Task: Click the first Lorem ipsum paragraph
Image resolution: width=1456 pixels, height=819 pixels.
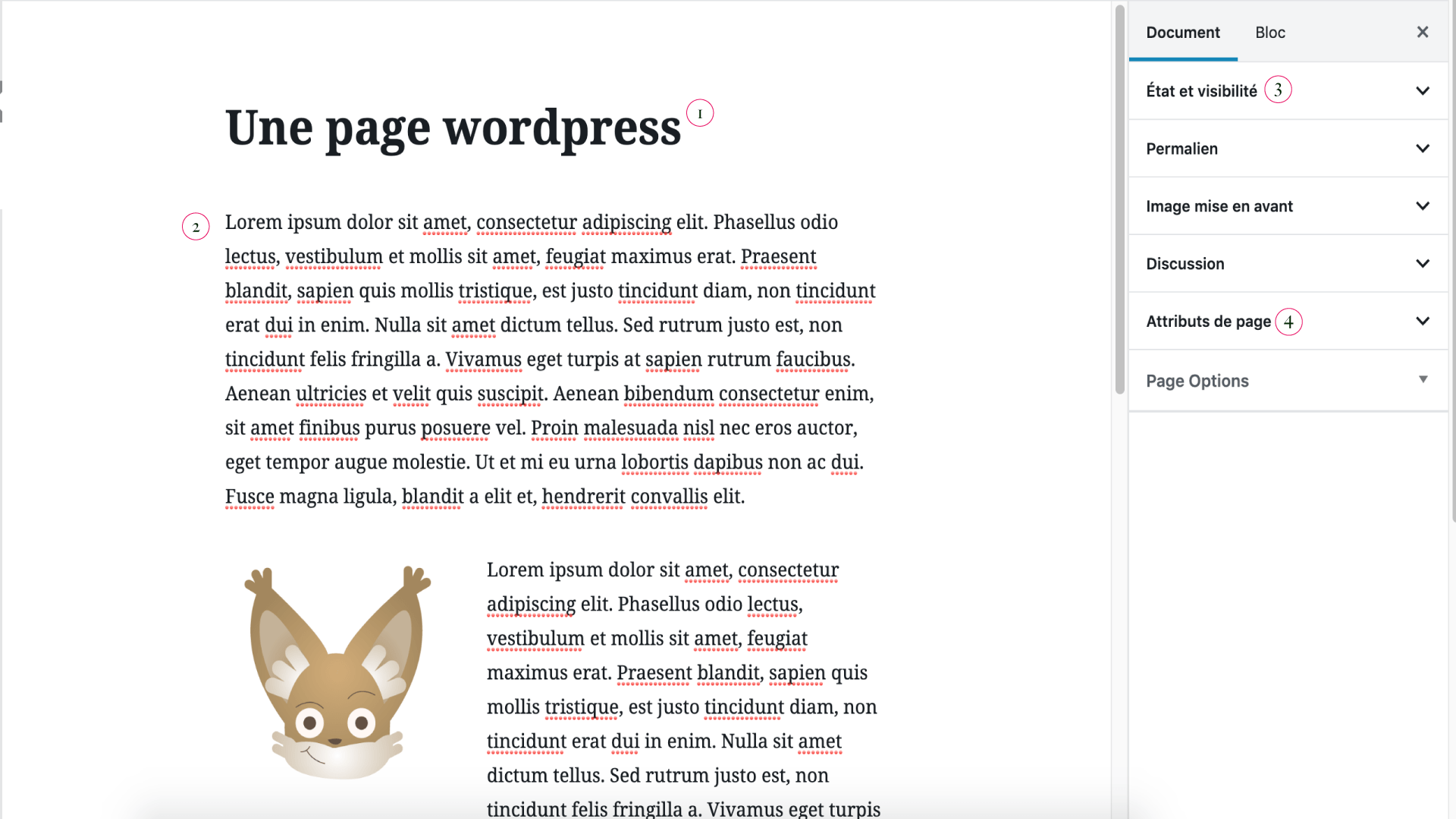Action: tap(550, 359)
